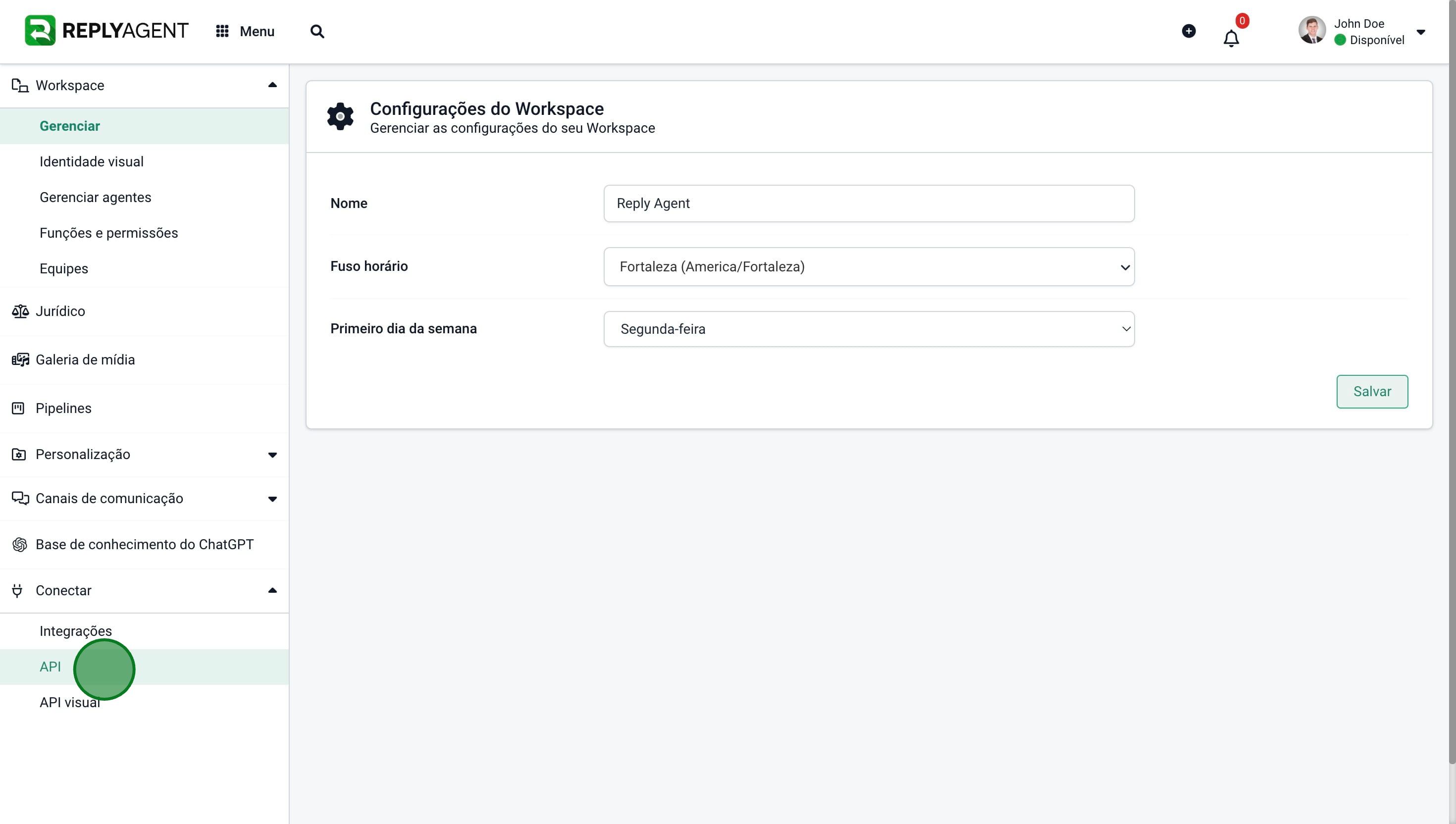The height and width of the screenshot is (824, 1456).
Task: Open Primeiro dia da semana dropdown
Action: tap(869, 329)
